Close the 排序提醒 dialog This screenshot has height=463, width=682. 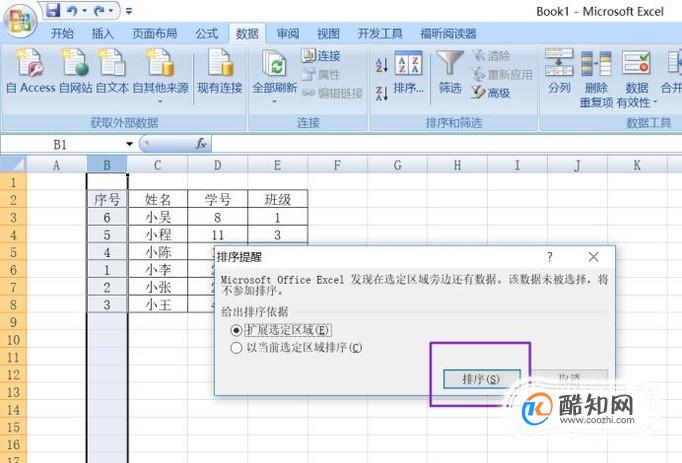coord(593,257)
